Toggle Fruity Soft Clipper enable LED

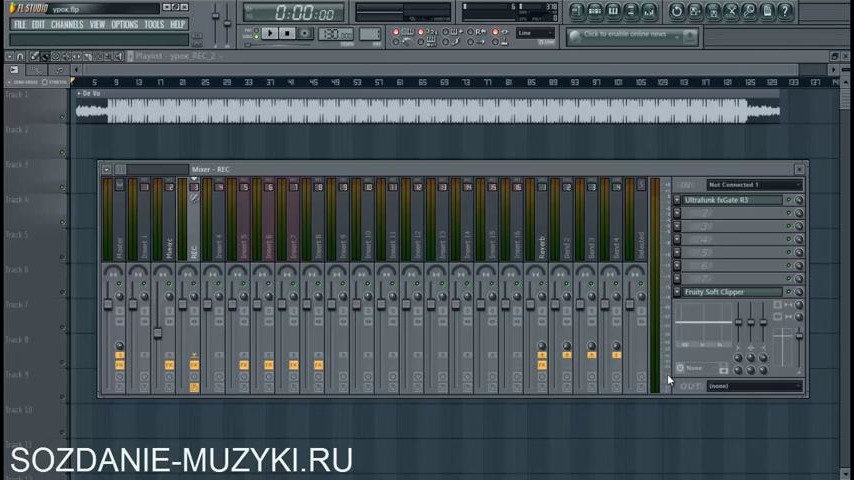(788, 292)
